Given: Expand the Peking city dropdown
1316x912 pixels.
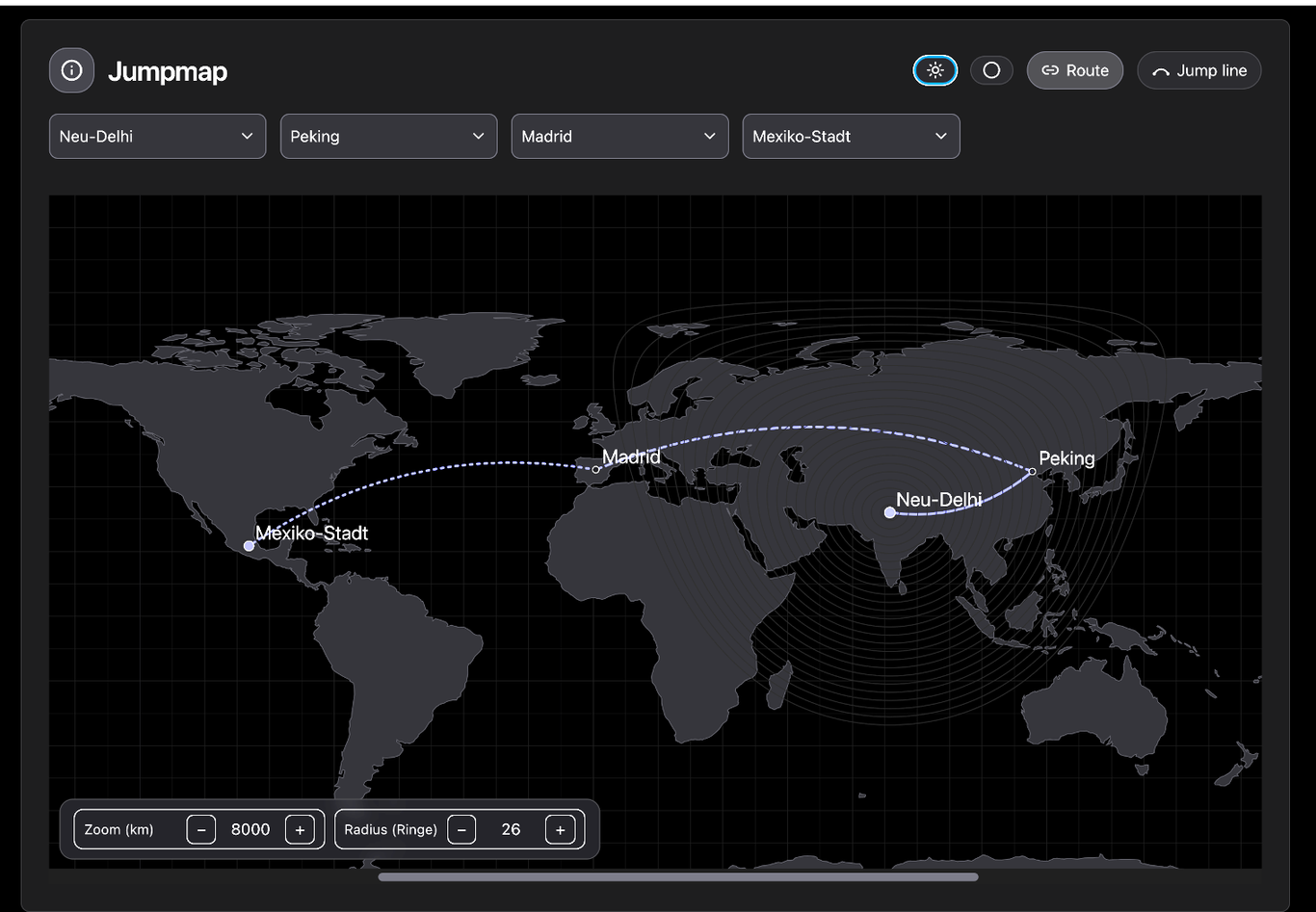Looking at the screenshot, I should point(388,136).
